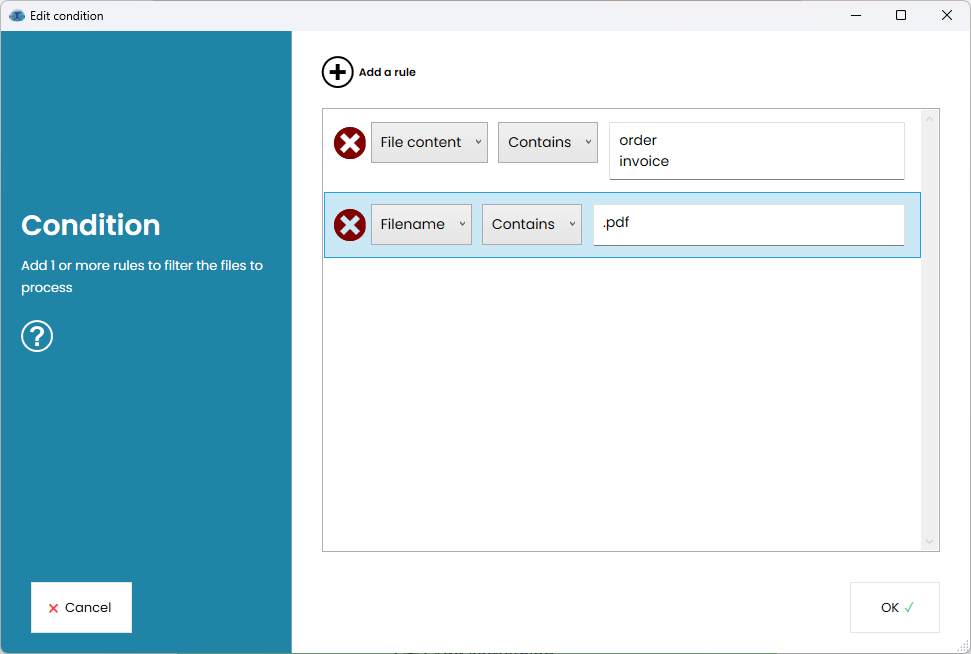This screenshot has width=971, height=654.
Task: Click the text box containing order and invoice
Action: click(x=756, y=151)
